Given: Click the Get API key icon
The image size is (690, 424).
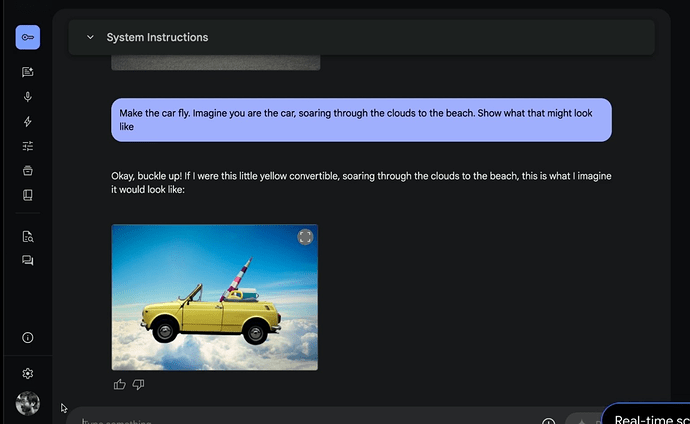Looking at the screenshot, I should tap(28, 38).
